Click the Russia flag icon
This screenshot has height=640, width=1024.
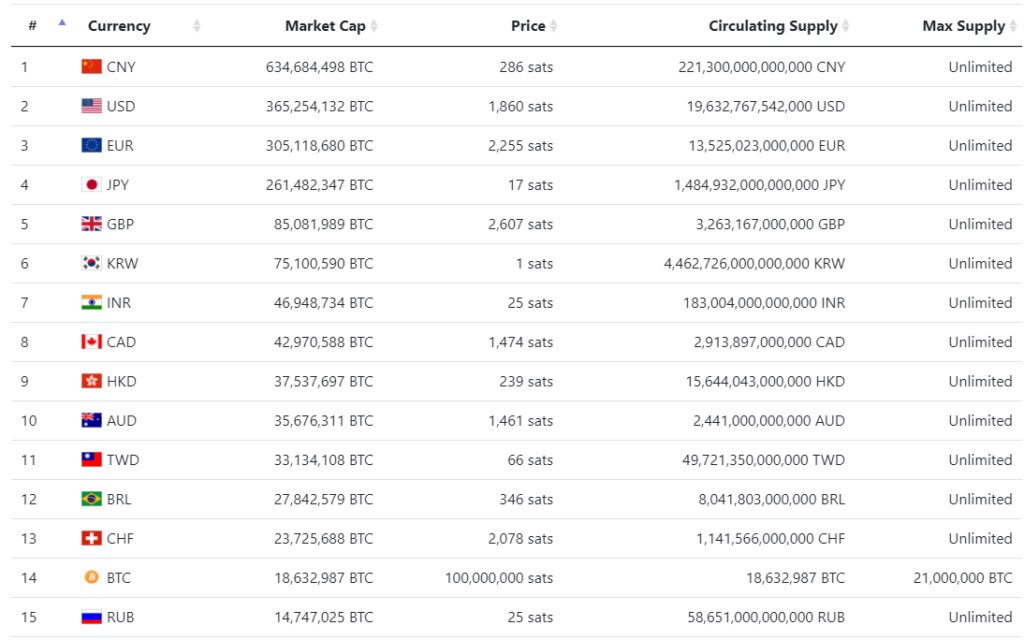tap(91, 617)
